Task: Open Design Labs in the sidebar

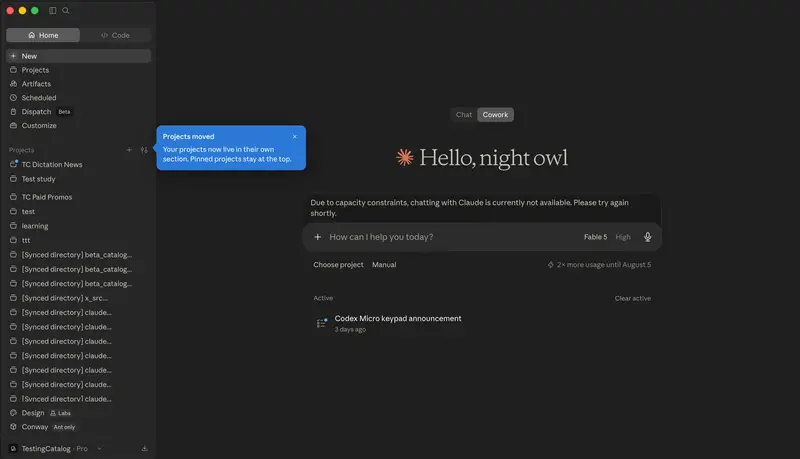Action: pyautogui.click(x=79, y=413)
